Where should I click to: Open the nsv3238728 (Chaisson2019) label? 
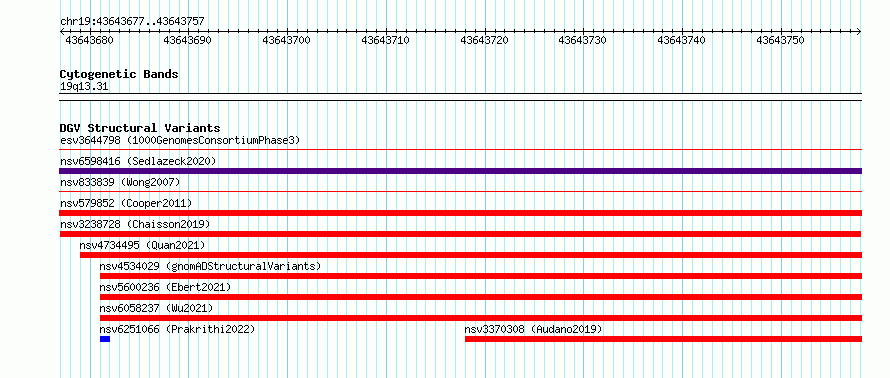click(135, 224)
